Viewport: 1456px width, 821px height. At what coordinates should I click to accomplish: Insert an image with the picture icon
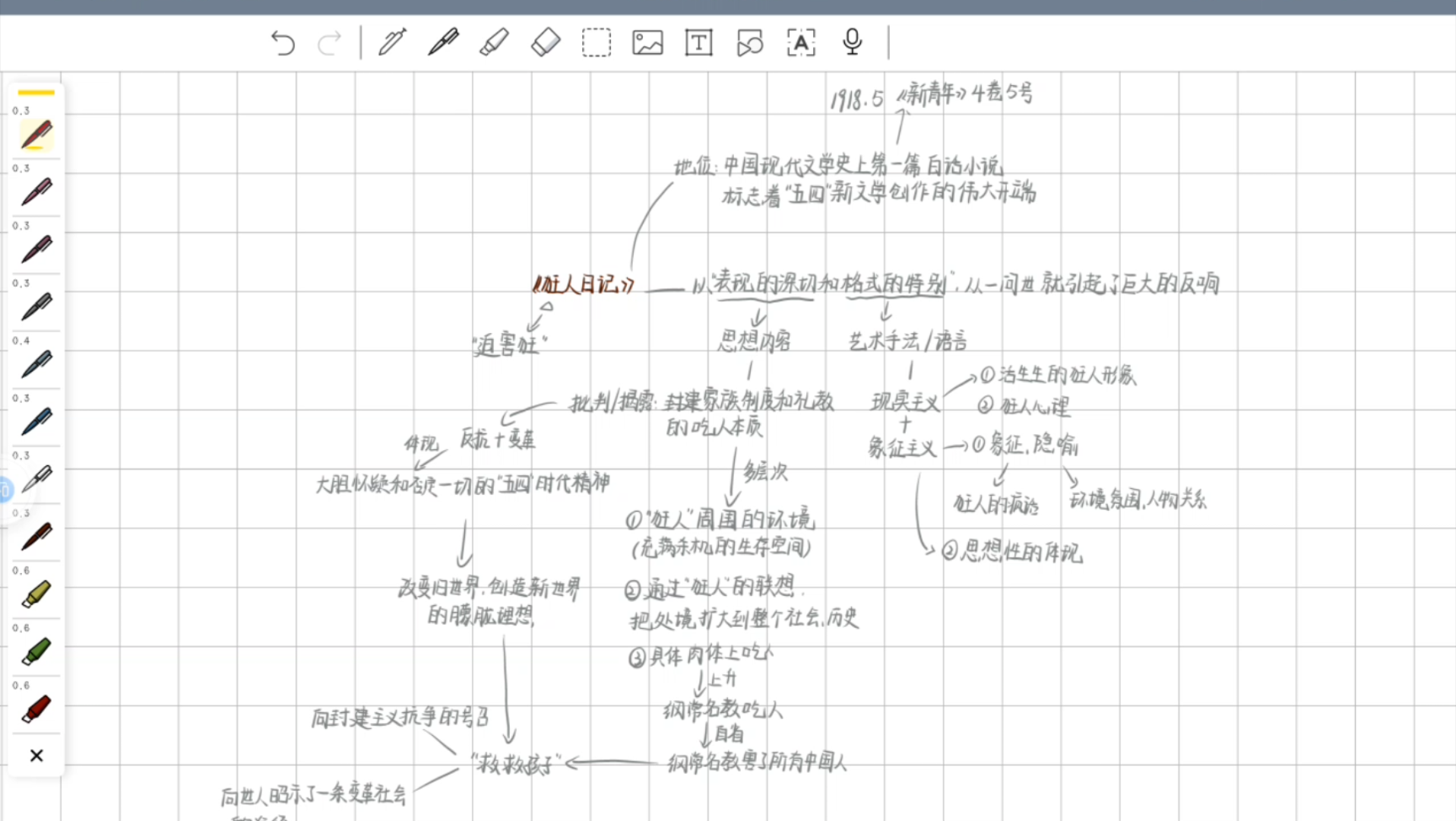coord(647,43)
